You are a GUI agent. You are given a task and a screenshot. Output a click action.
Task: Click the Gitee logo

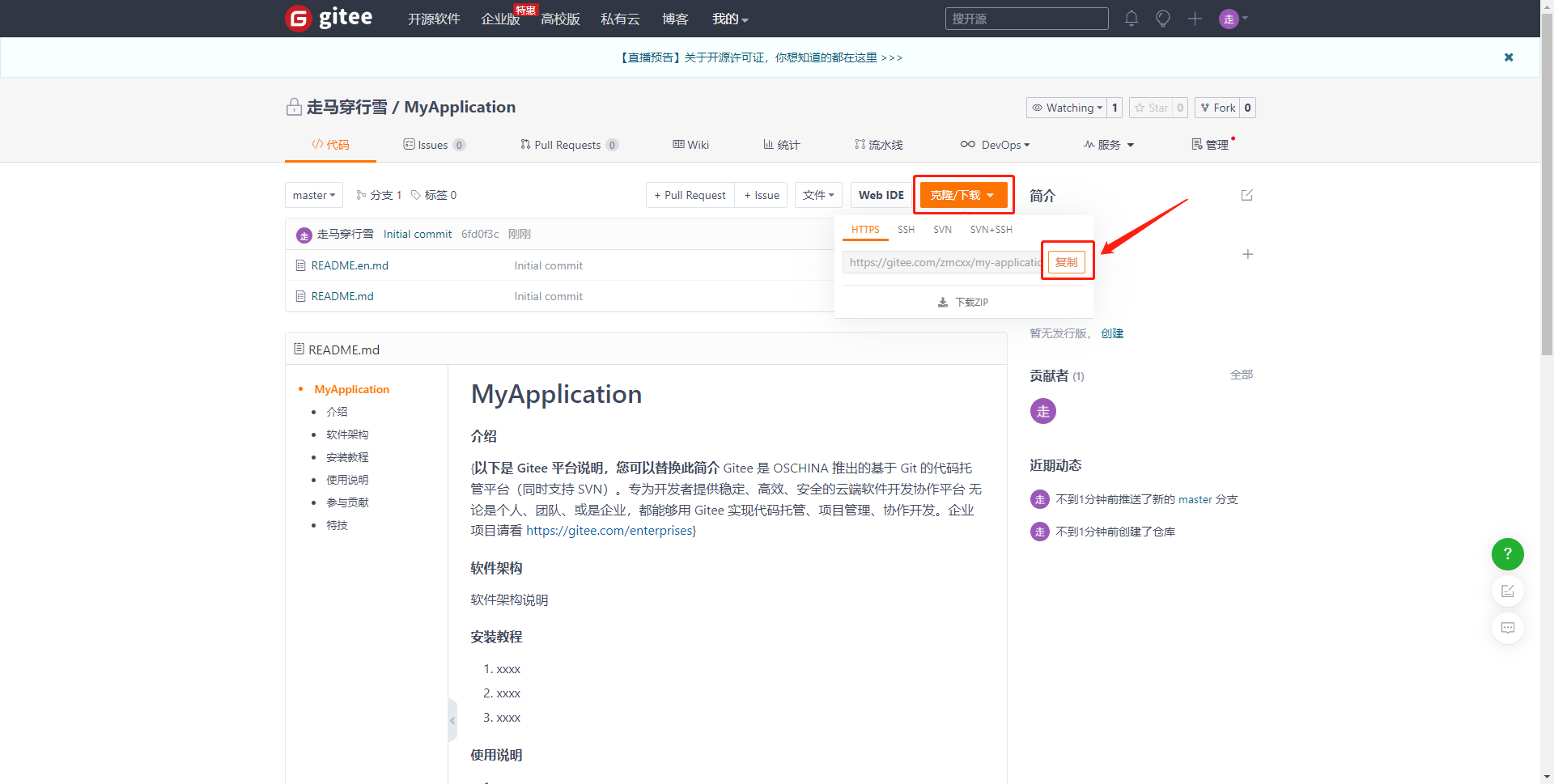tap(329, 18)
